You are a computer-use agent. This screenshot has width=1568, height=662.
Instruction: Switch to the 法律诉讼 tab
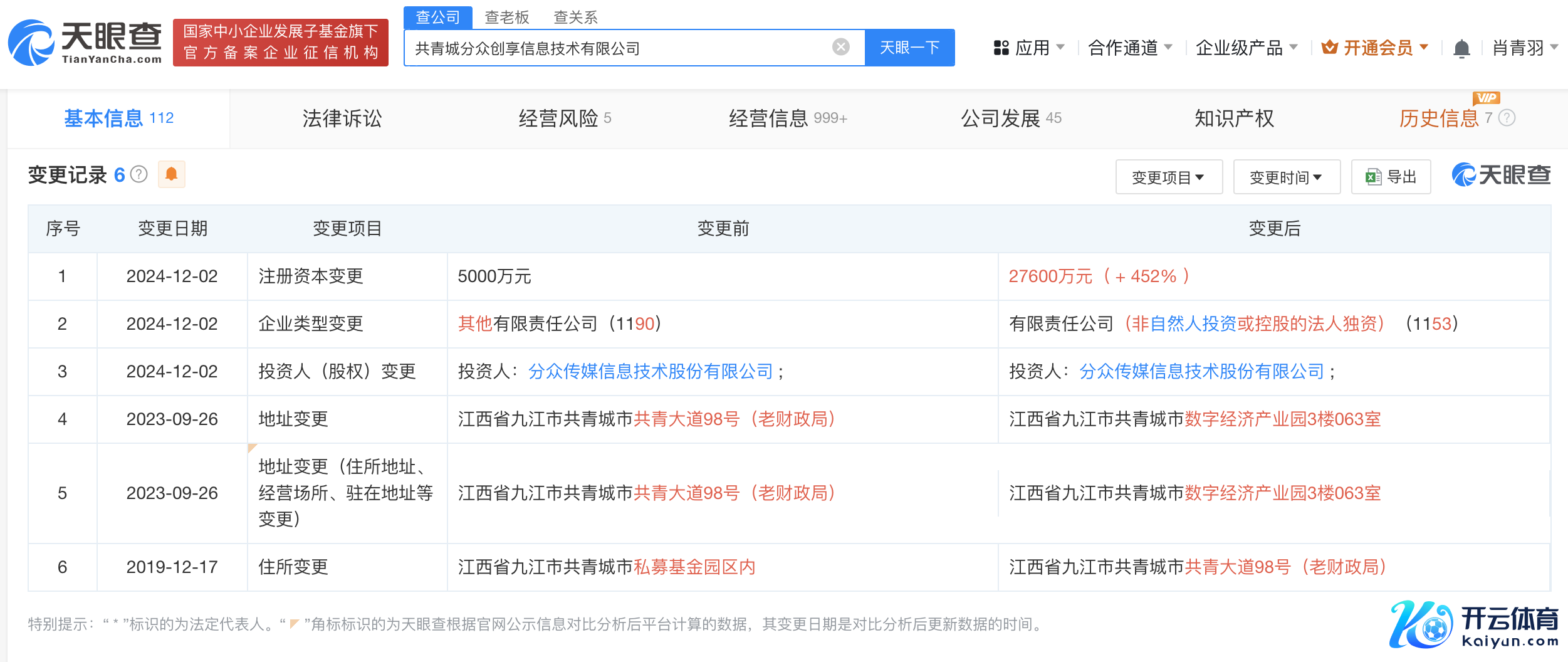click(x=342, y=118)
